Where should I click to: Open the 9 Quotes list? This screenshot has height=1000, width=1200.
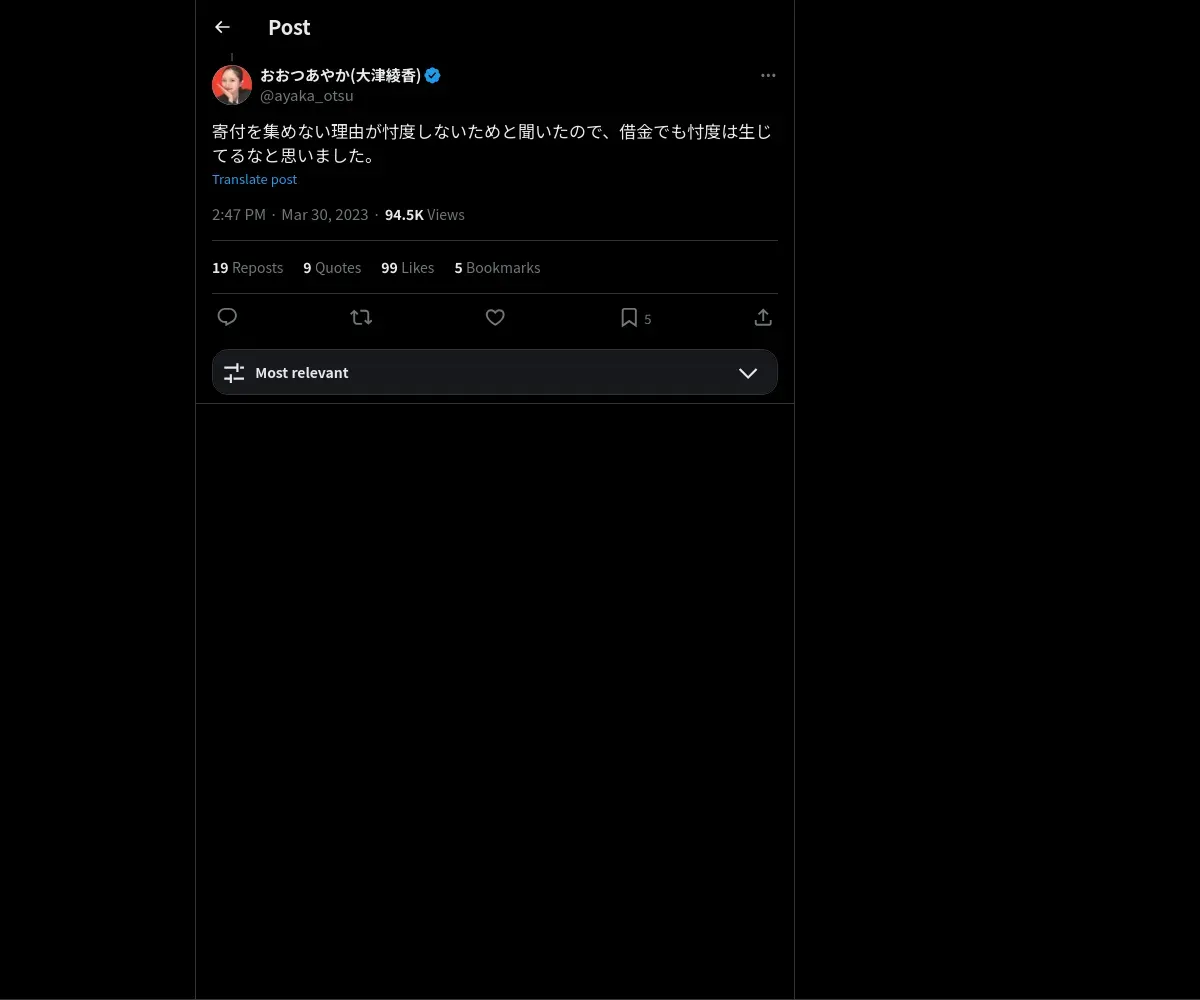[x=332, y=268]
